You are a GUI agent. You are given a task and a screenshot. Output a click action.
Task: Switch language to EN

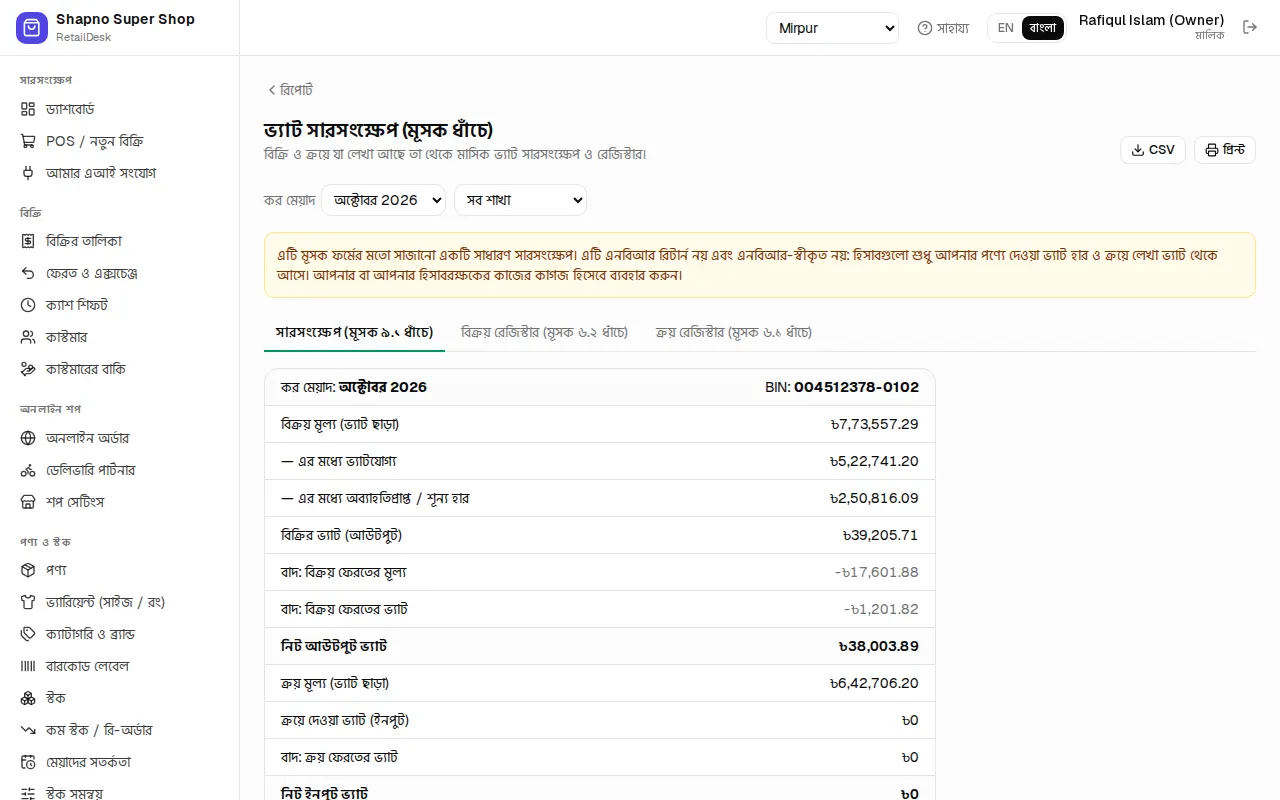point(1006,28)
